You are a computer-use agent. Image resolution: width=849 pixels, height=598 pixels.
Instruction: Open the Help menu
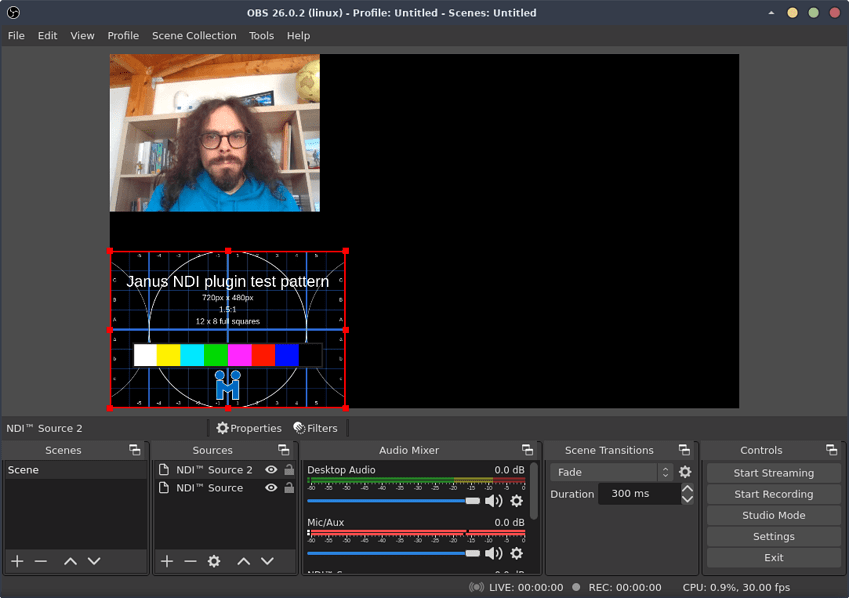(298, 36)
